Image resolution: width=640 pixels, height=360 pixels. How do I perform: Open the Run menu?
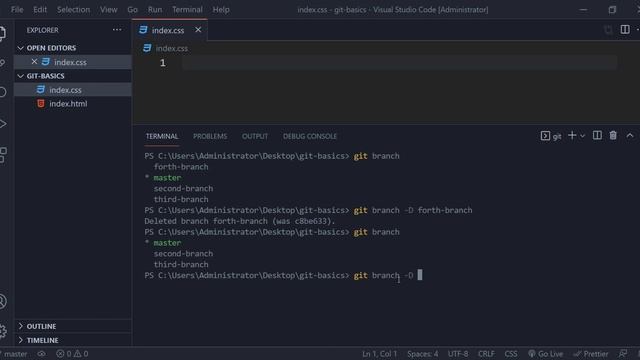pyautogui.click(x=155, y=9)
